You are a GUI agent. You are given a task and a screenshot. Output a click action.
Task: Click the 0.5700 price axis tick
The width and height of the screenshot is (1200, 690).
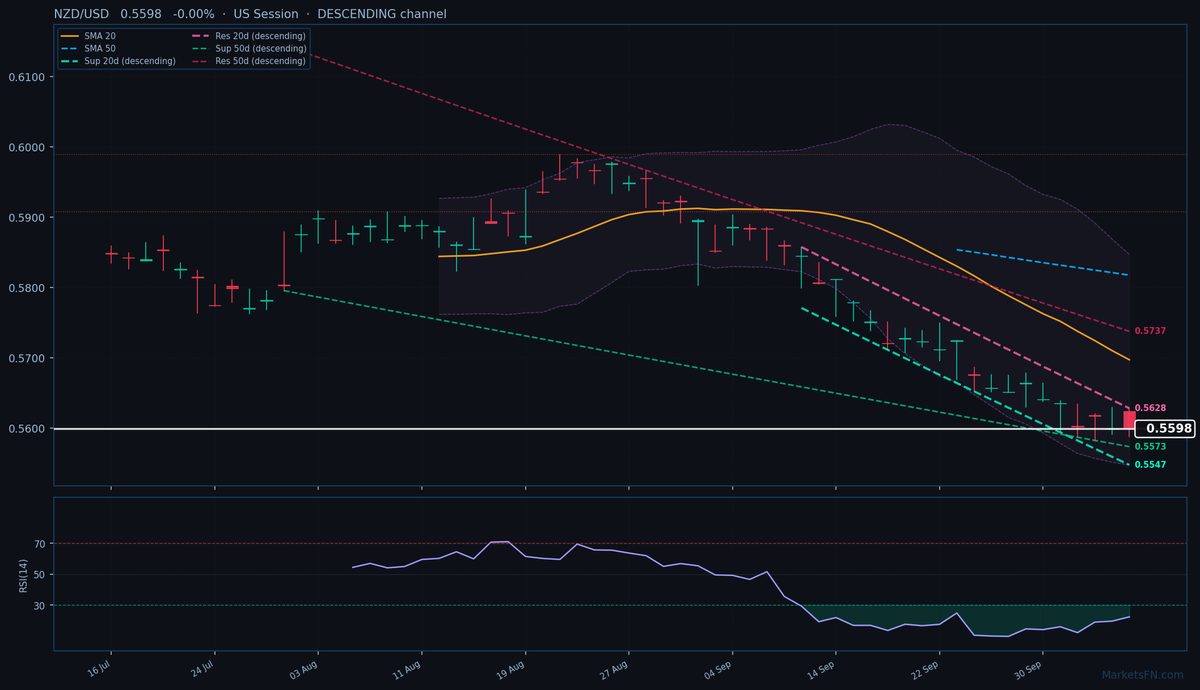(x=26, y=358)
